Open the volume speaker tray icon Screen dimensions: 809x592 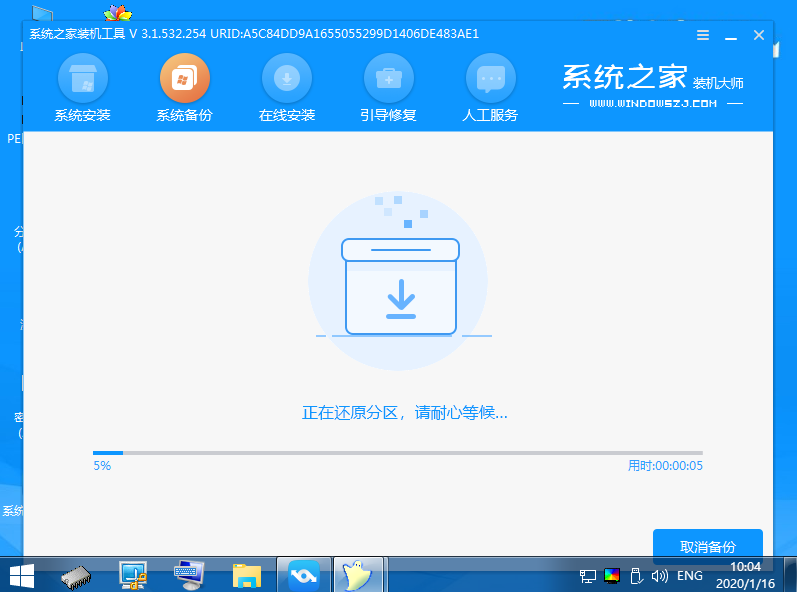click(x=659, y=575)
